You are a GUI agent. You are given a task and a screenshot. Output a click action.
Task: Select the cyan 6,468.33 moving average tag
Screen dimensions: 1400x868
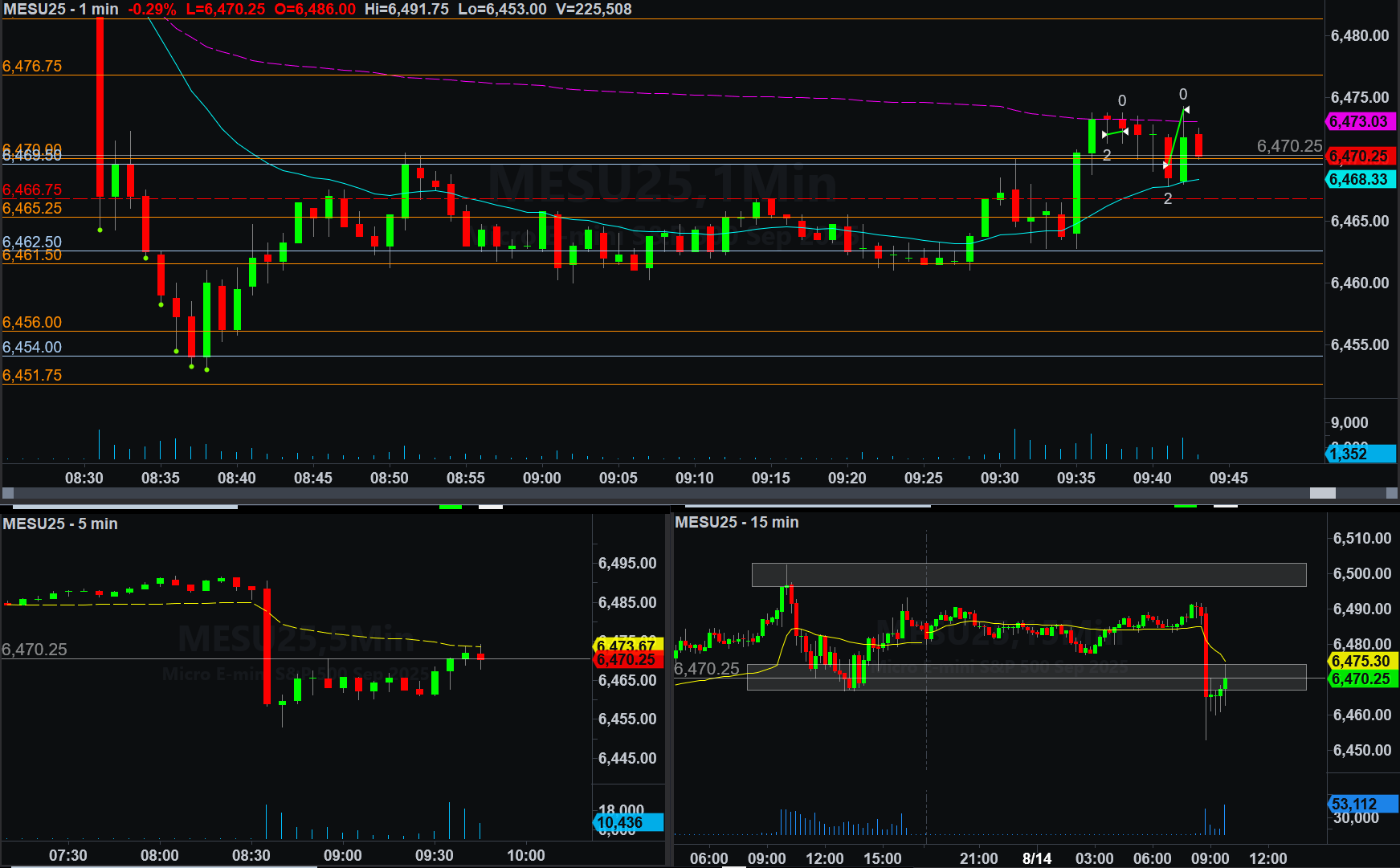pos(1360,179)
